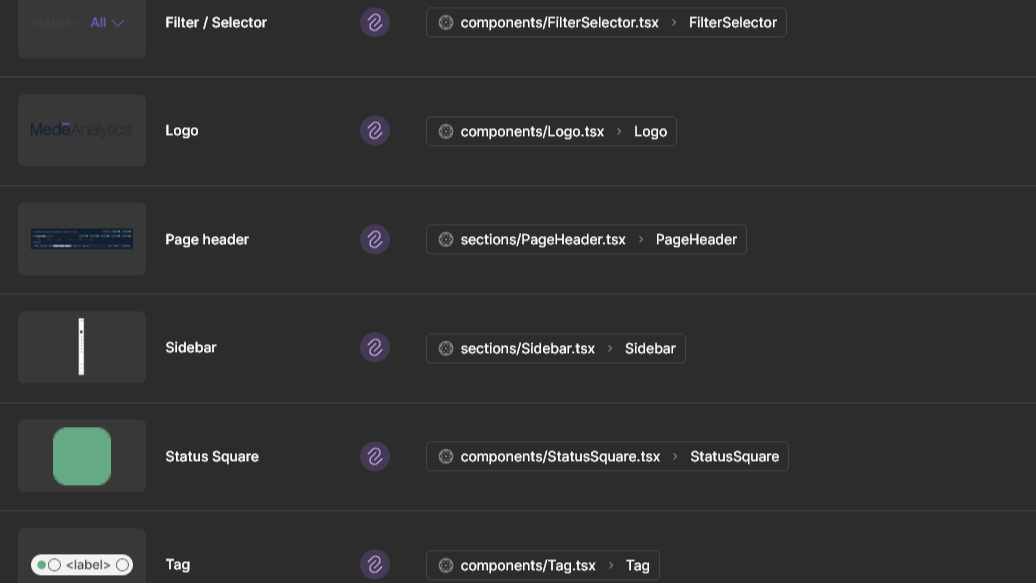Select the MedeAnalytics Logo thumbnail

pyautogui.click(x=82, y=130)
